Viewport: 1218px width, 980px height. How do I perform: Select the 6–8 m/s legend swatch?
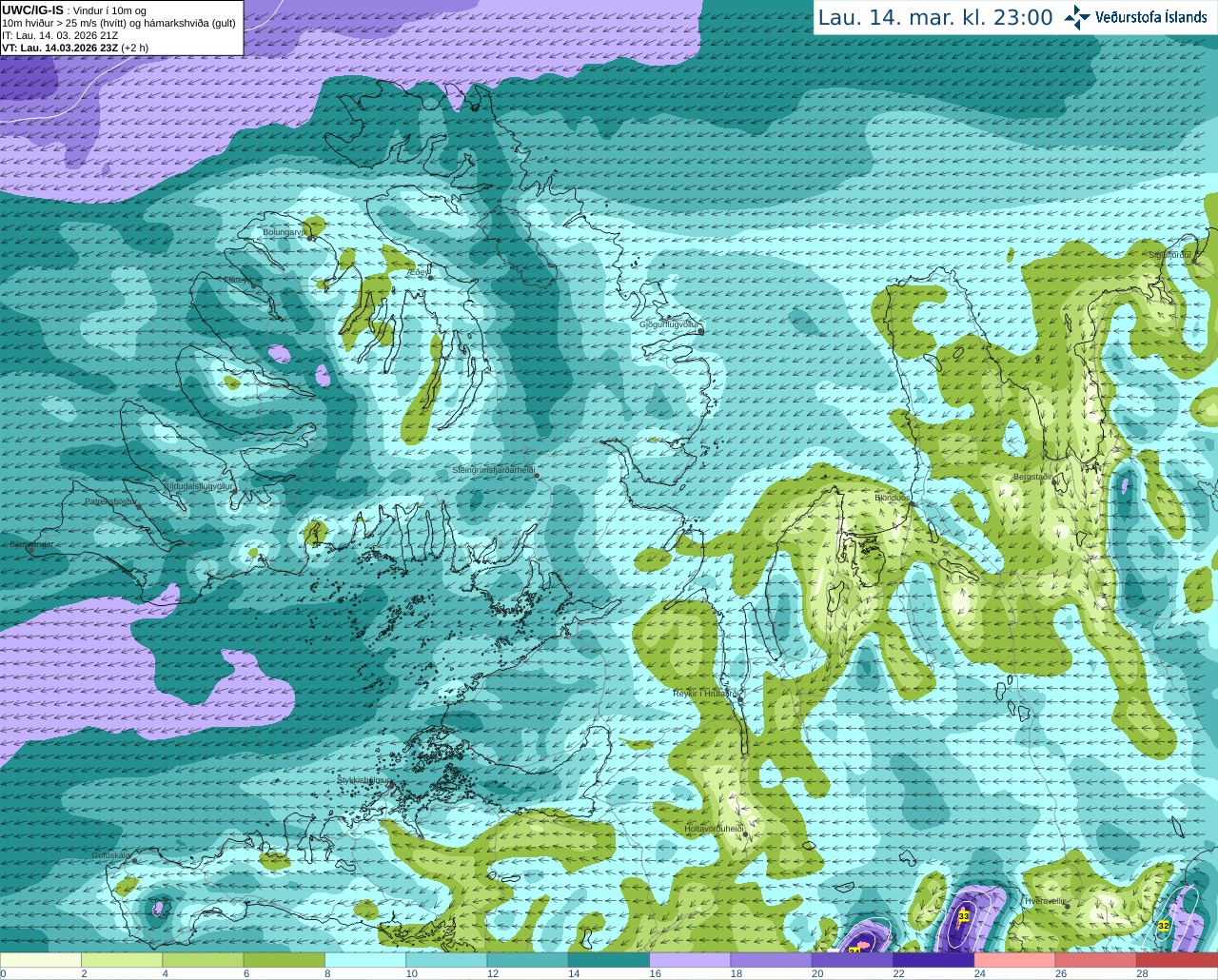tap(284, 960)
